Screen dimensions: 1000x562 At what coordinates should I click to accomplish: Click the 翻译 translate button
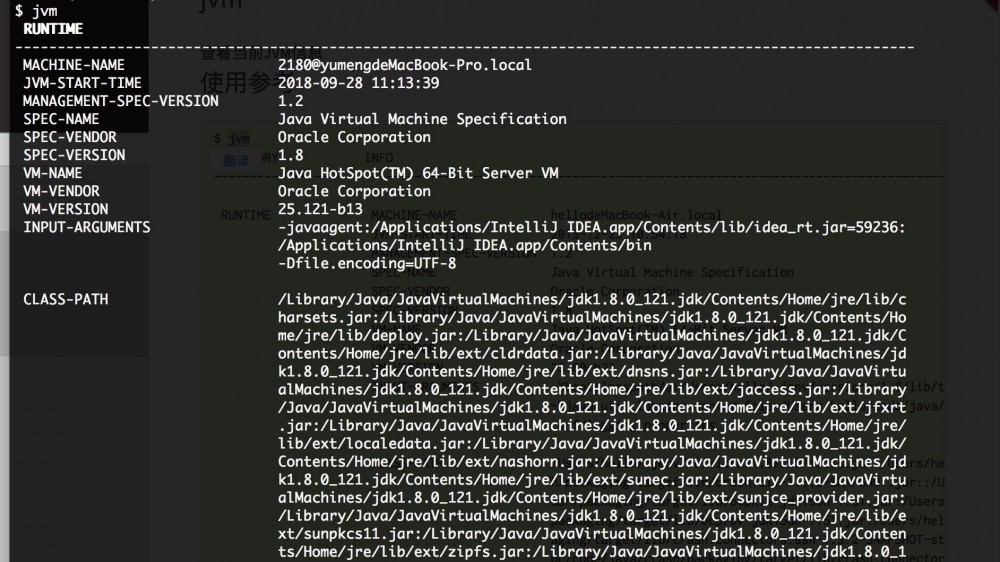[x=236, y=160]
